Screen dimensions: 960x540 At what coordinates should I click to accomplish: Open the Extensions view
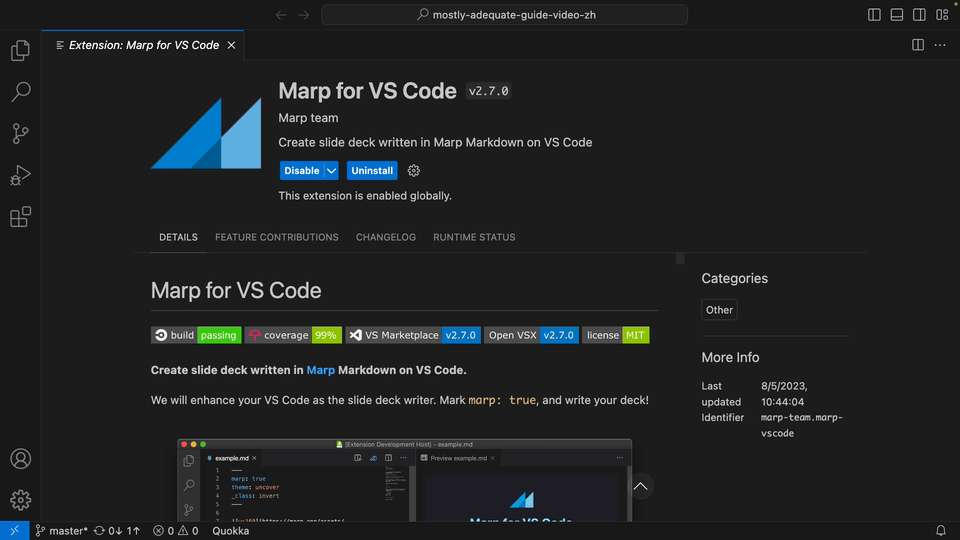[20, 217]
